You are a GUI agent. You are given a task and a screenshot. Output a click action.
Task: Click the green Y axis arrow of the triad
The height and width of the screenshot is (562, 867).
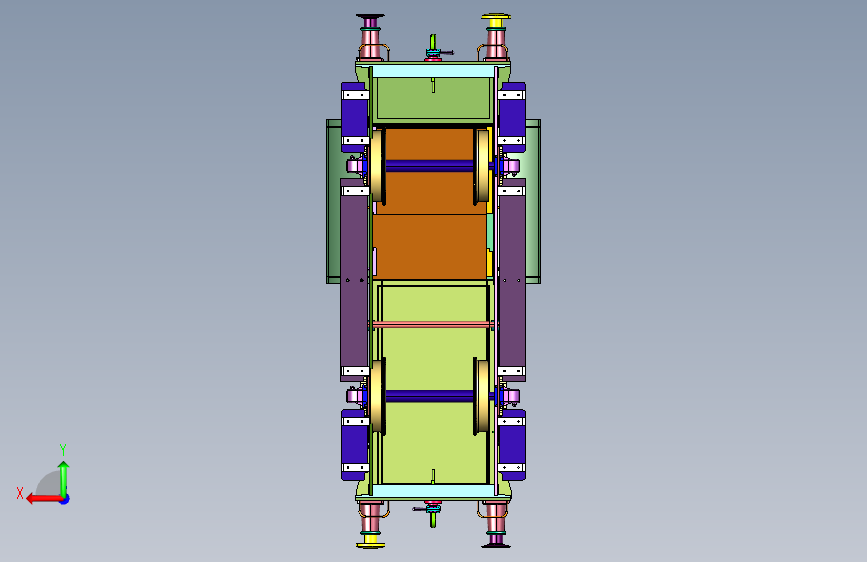[64, 478]
